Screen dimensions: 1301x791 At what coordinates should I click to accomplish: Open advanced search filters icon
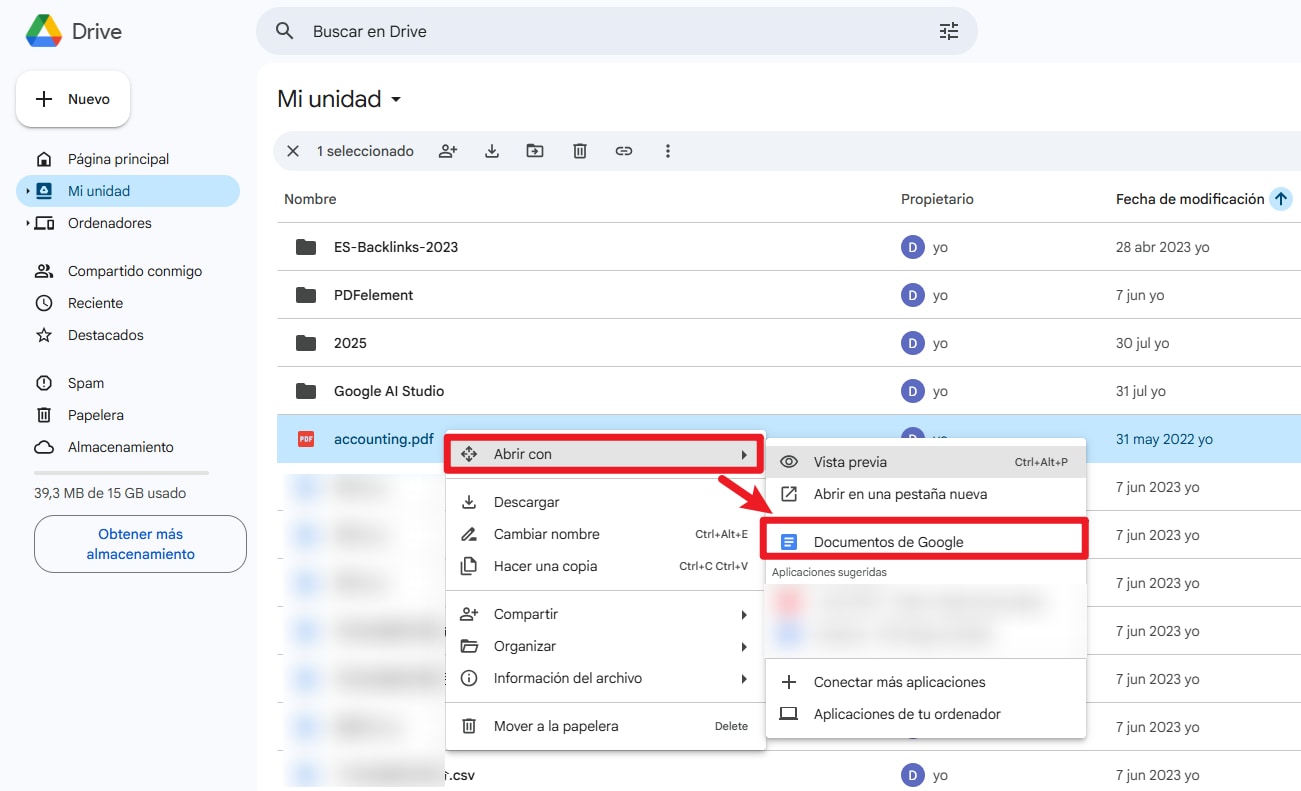pos(948,31)
